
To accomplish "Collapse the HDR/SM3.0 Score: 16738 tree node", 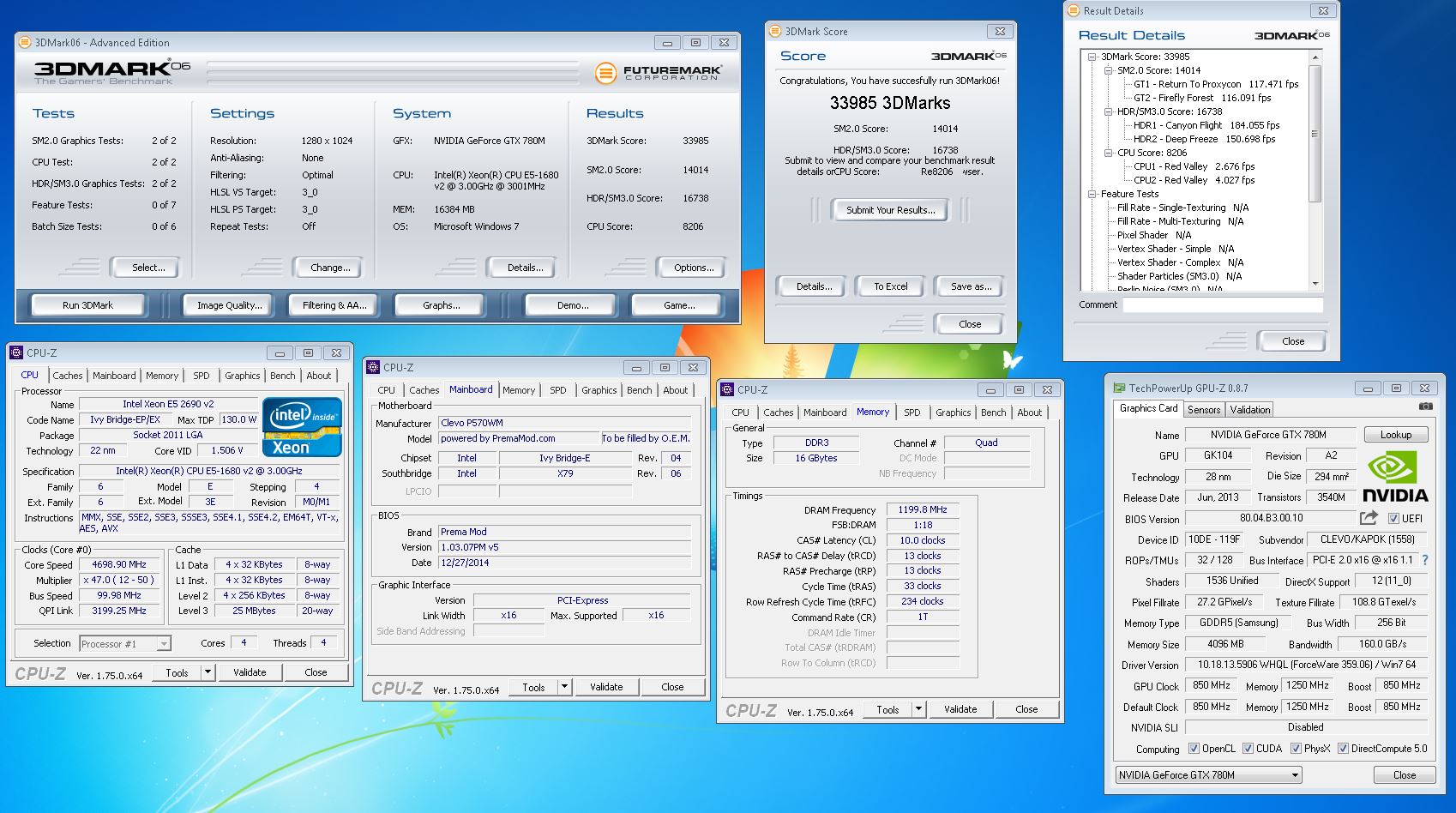I will (x=1109, y=111).
